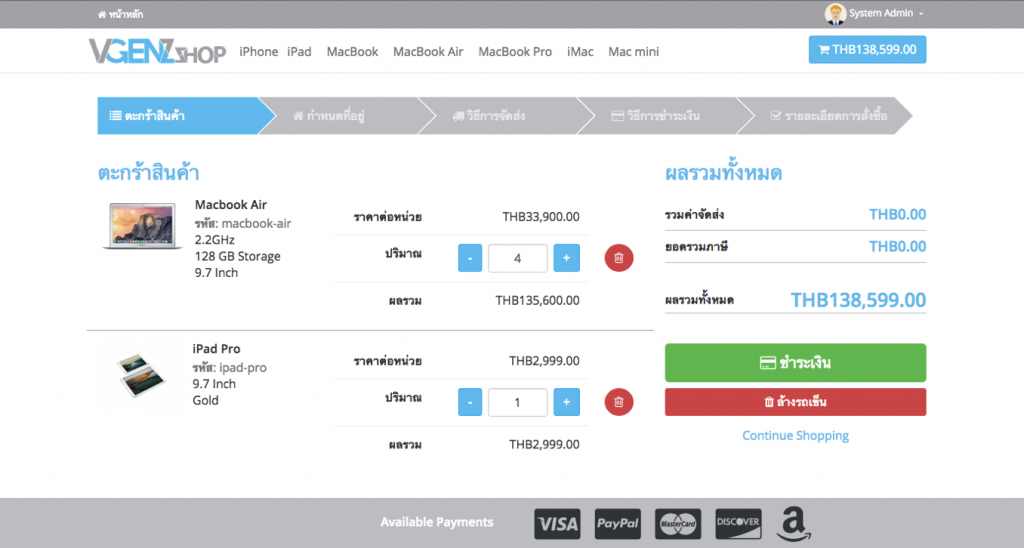The width and height of the screenshot is (1024, 548).
Task: Click the macbook-air product code text
Action: click(x=256, y=223)
